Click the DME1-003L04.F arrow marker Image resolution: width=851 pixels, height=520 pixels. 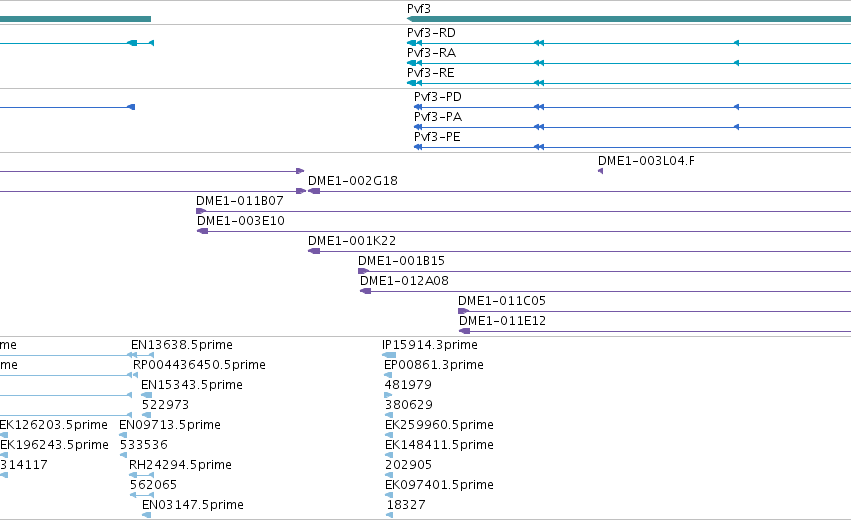point(600,171)
